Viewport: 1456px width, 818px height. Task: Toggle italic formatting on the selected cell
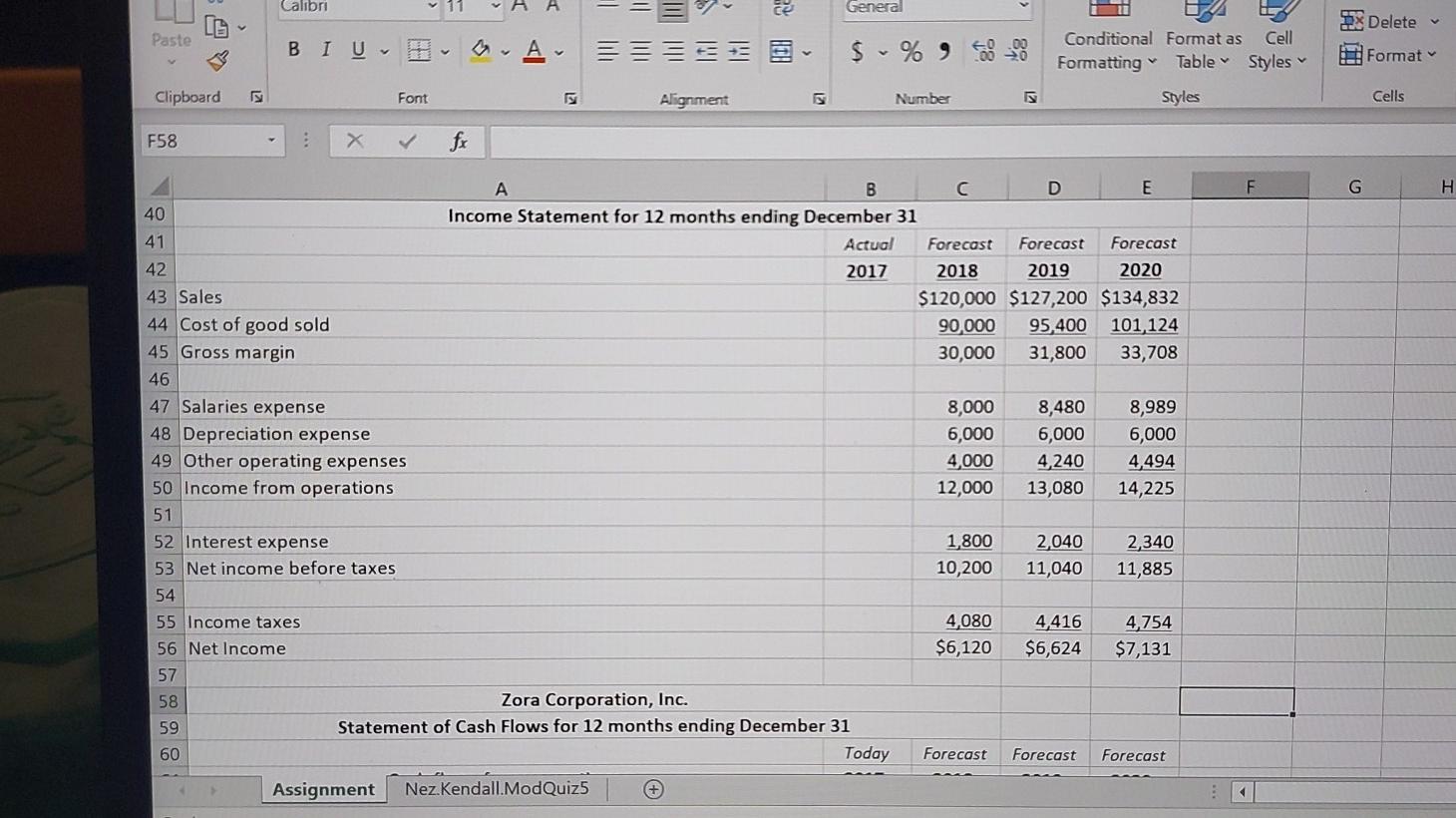click(x=324, y=49)
